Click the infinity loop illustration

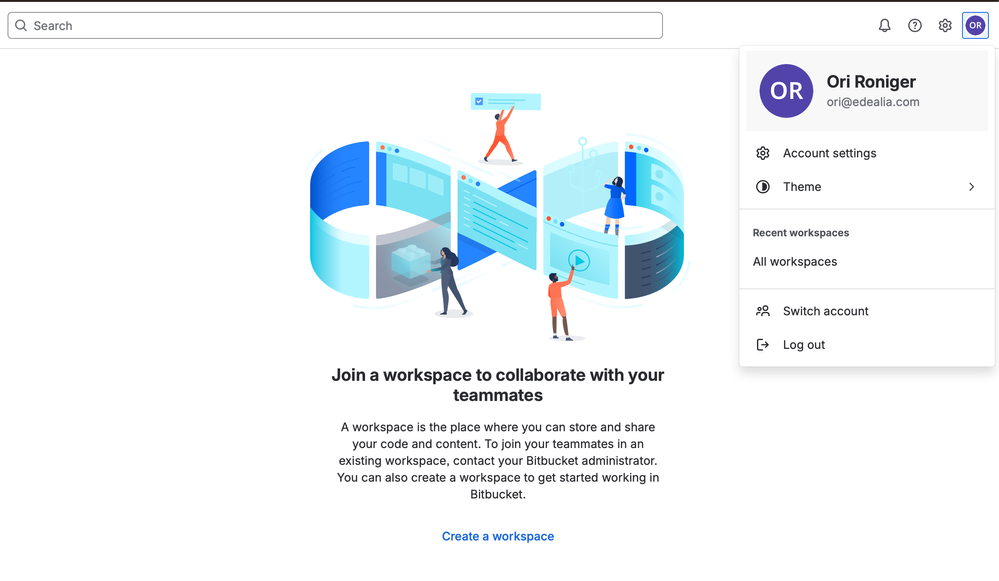click(x=497, y=217)
